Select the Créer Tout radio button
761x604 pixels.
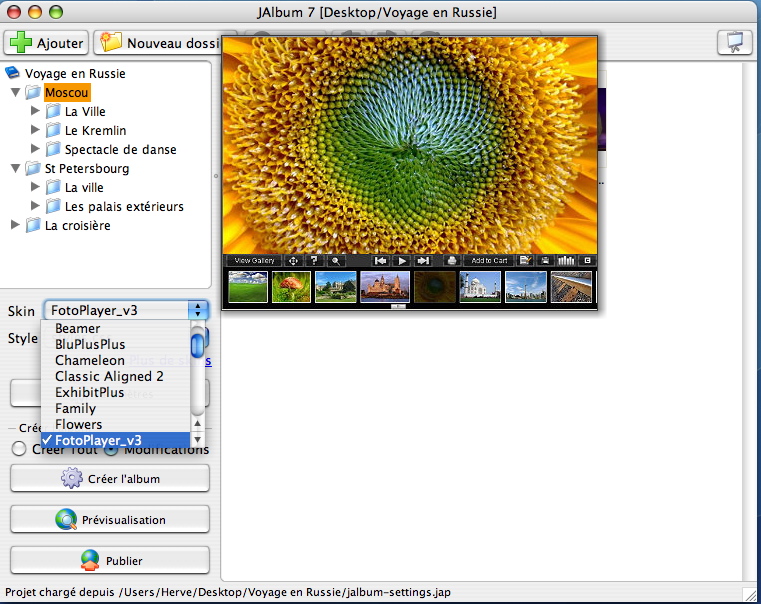(19, 449)
